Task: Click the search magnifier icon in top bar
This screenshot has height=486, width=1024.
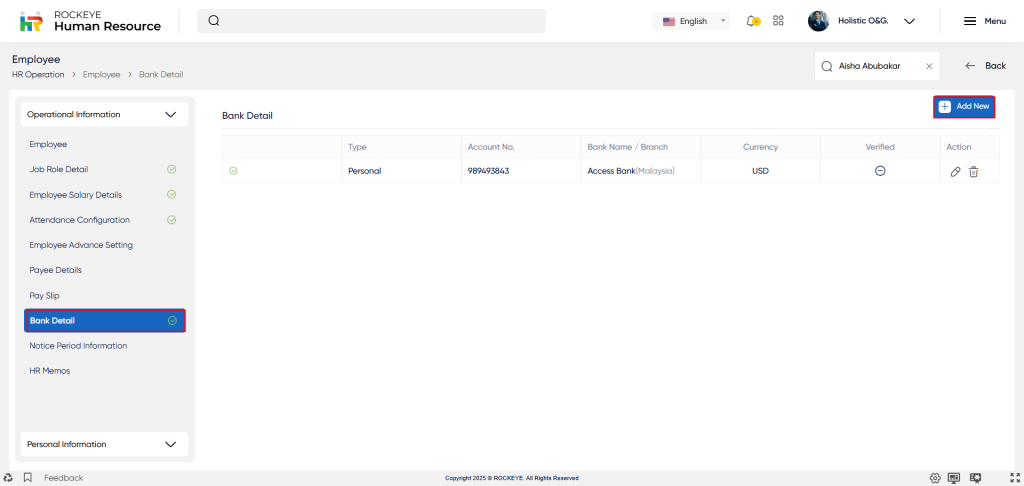Action: pyautogui.click(x=214, y=21)
